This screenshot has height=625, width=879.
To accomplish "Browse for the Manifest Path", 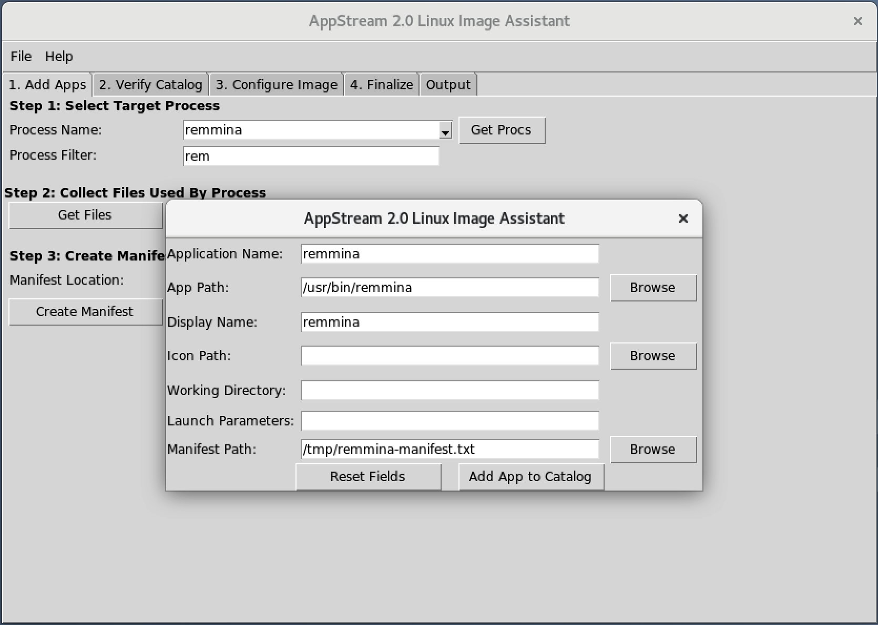I will (x=652, y=449).
